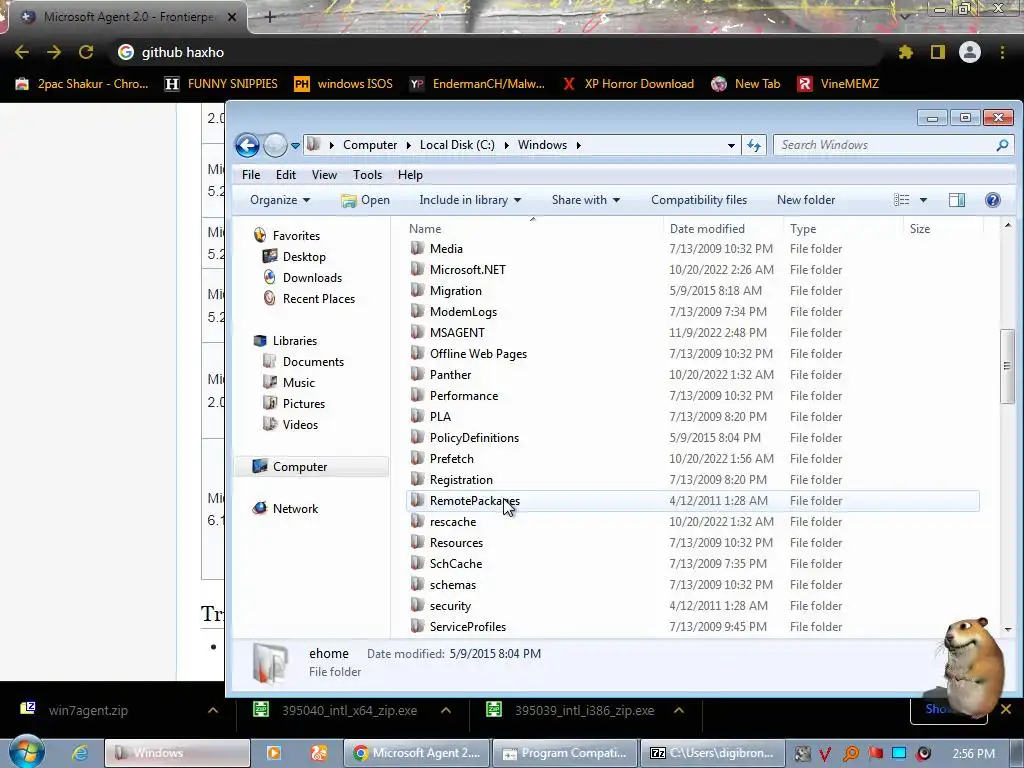Open the view options dropdown arrow
The image size is (1024, 768).
pos(923,200)
